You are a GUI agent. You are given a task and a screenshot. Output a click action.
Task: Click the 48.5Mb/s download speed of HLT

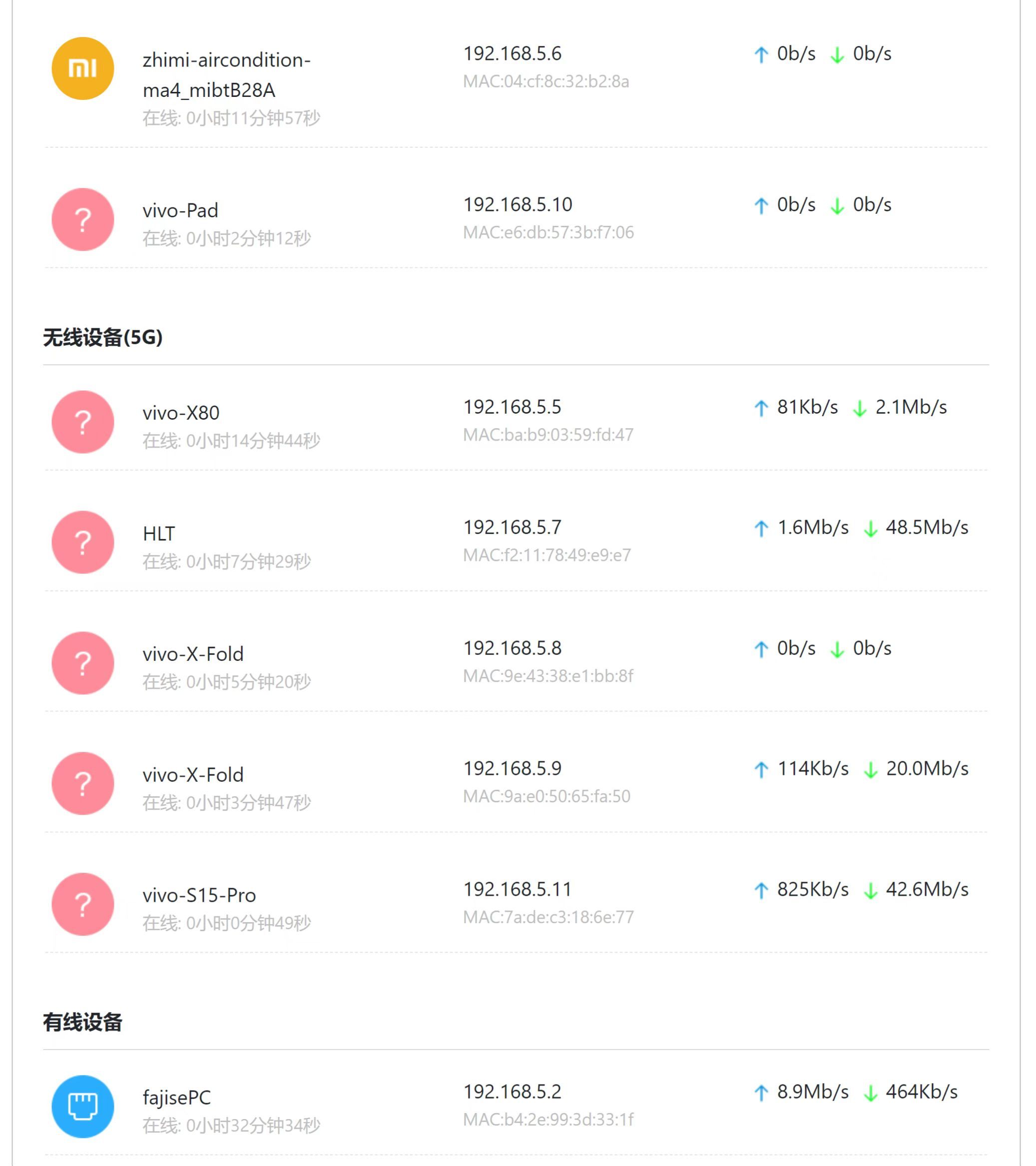pyautogui.click(x=927, y=528)
